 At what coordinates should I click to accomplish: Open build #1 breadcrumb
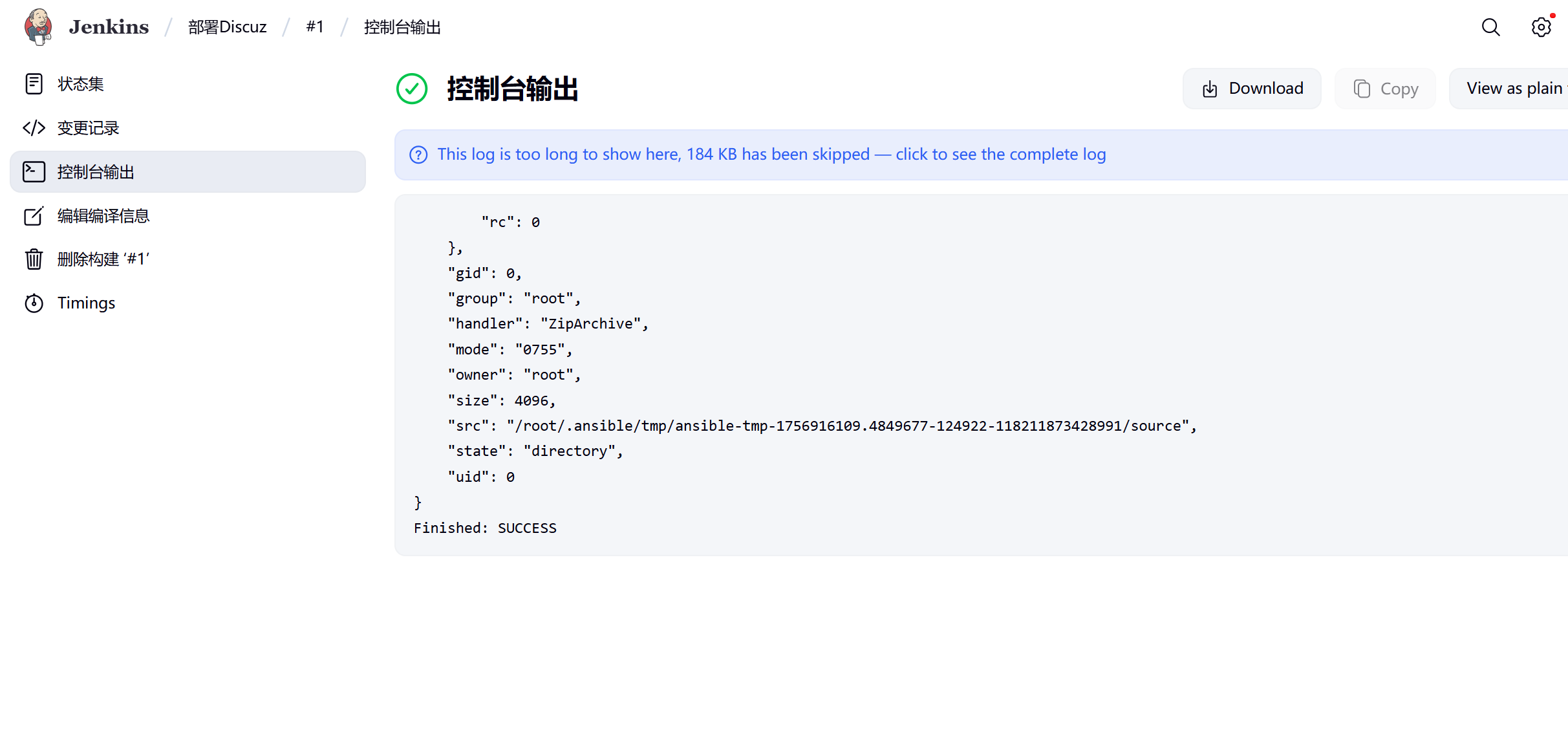[315, 27]
